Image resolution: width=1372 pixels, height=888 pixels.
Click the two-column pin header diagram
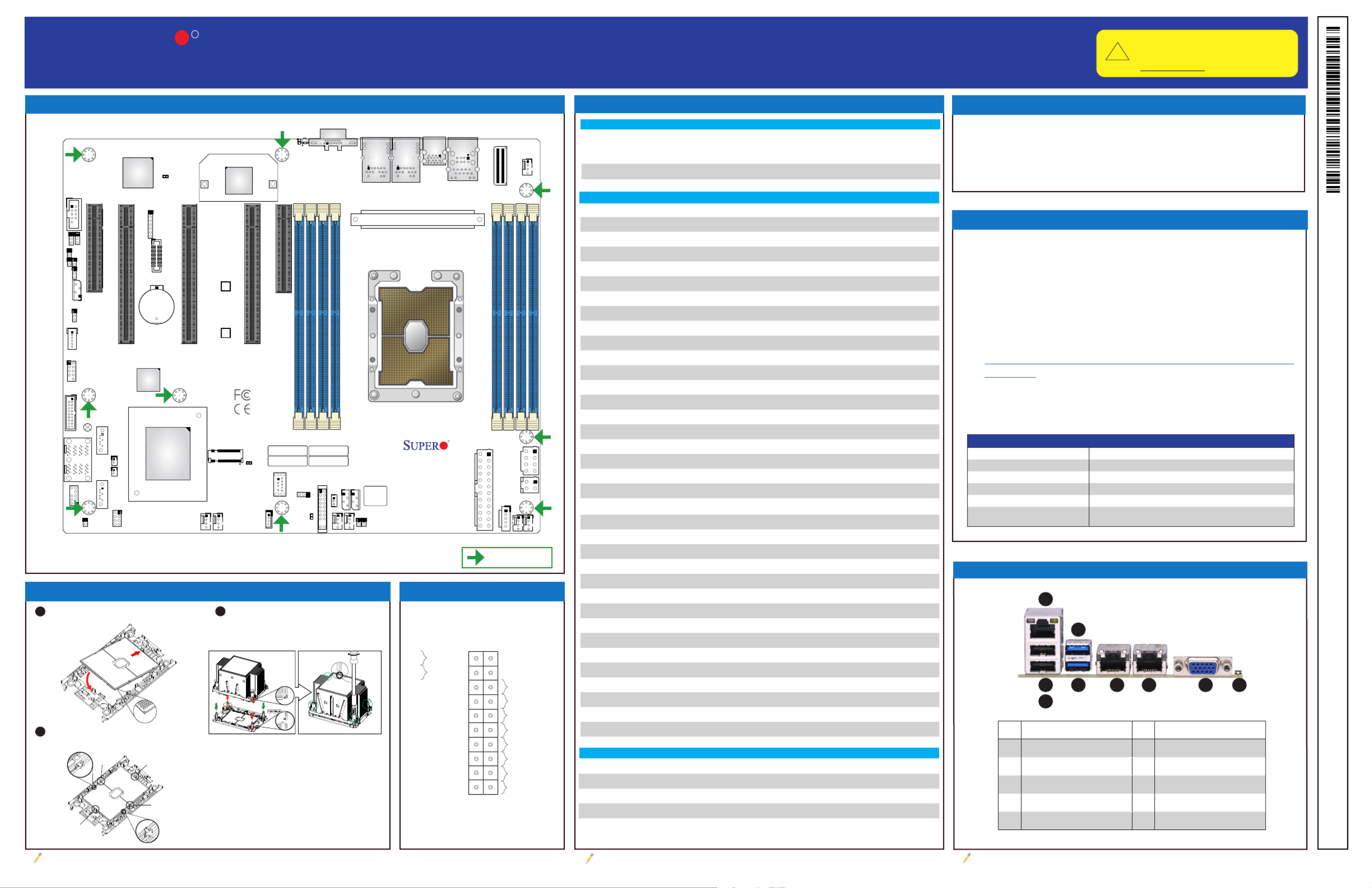483,723
